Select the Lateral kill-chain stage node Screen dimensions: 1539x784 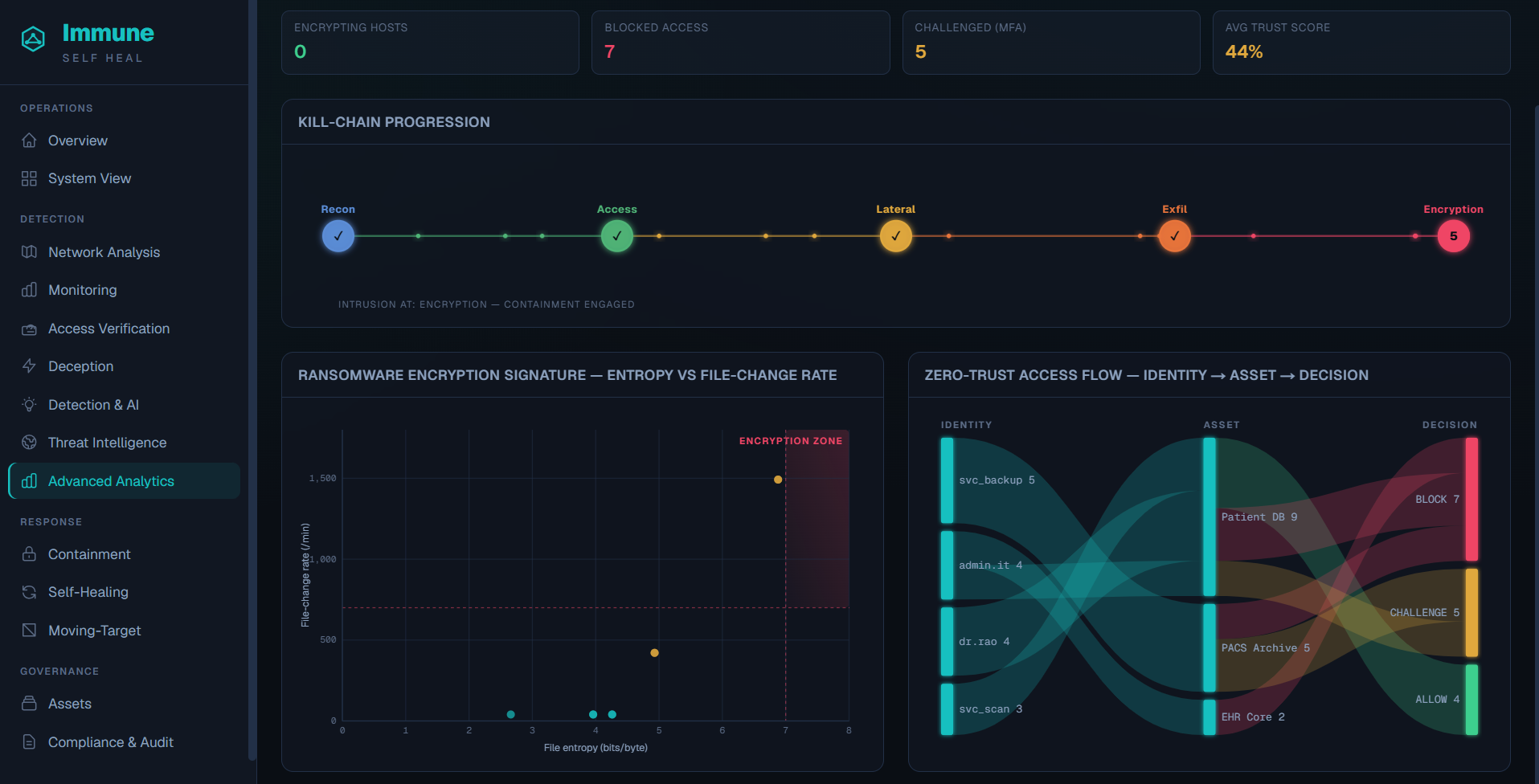click(x=896, y=236)
